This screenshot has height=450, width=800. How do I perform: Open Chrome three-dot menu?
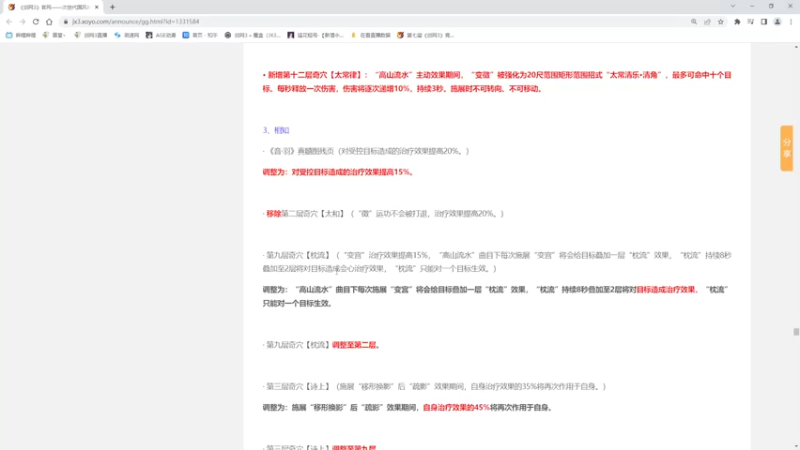pyautogui.click(x=791, y=21)
